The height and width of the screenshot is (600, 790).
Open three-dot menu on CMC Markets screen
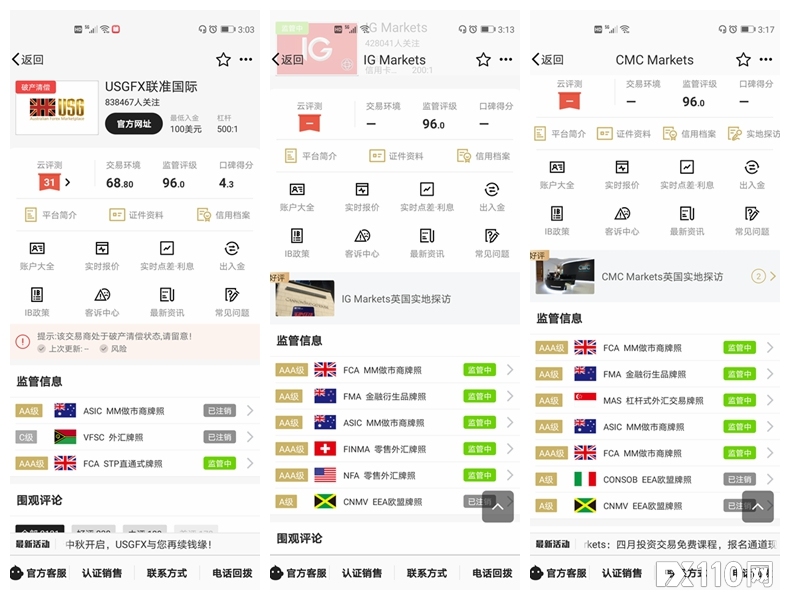(766, 59)
